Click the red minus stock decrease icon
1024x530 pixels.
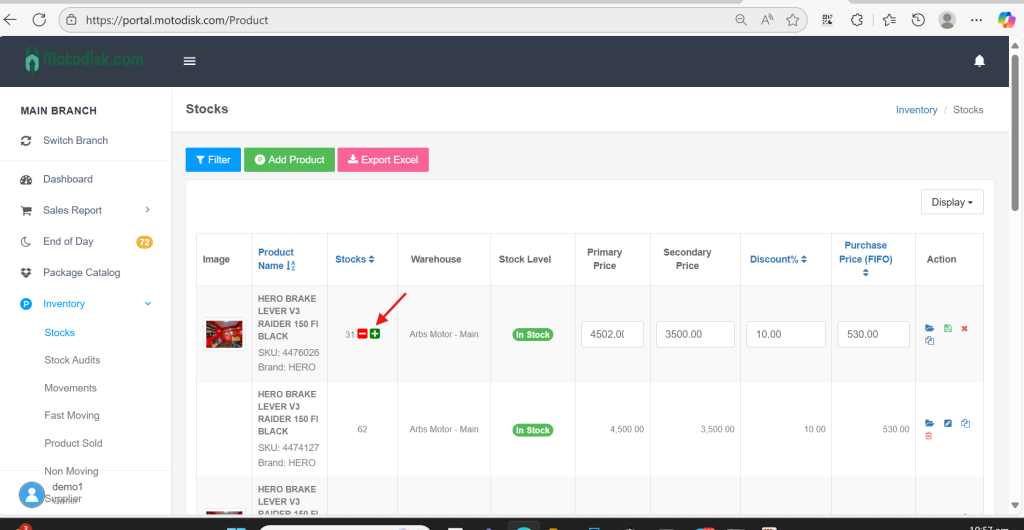click(x=362, y=333)
